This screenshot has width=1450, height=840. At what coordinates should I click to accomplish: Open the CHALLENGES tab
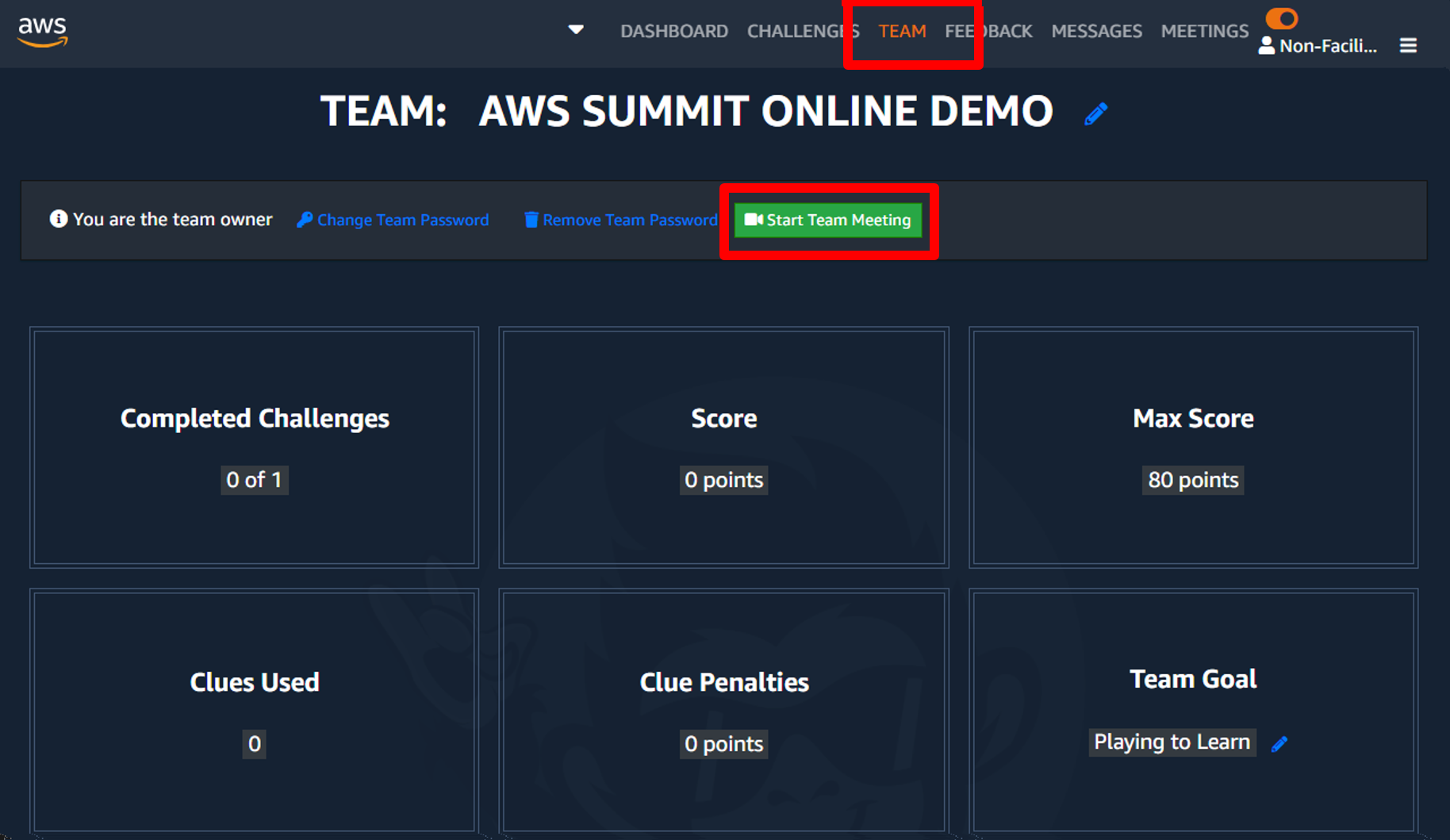click(x=803, y=31)
